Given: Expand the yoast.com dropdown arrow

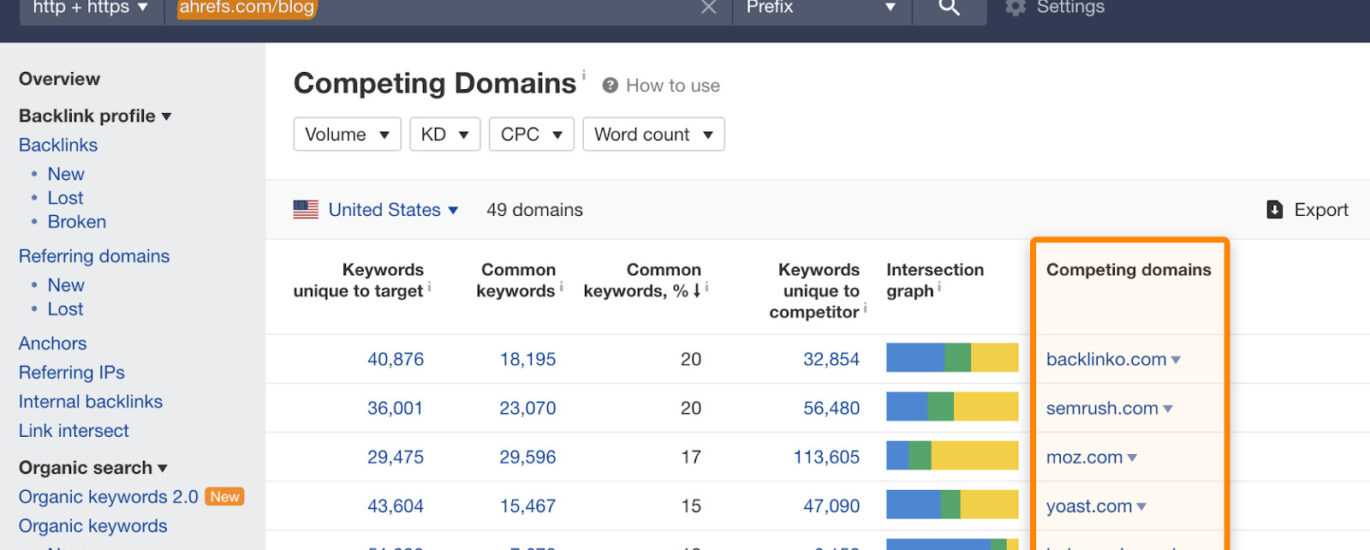Looking at the screenshot, I should click(1142, 507).
